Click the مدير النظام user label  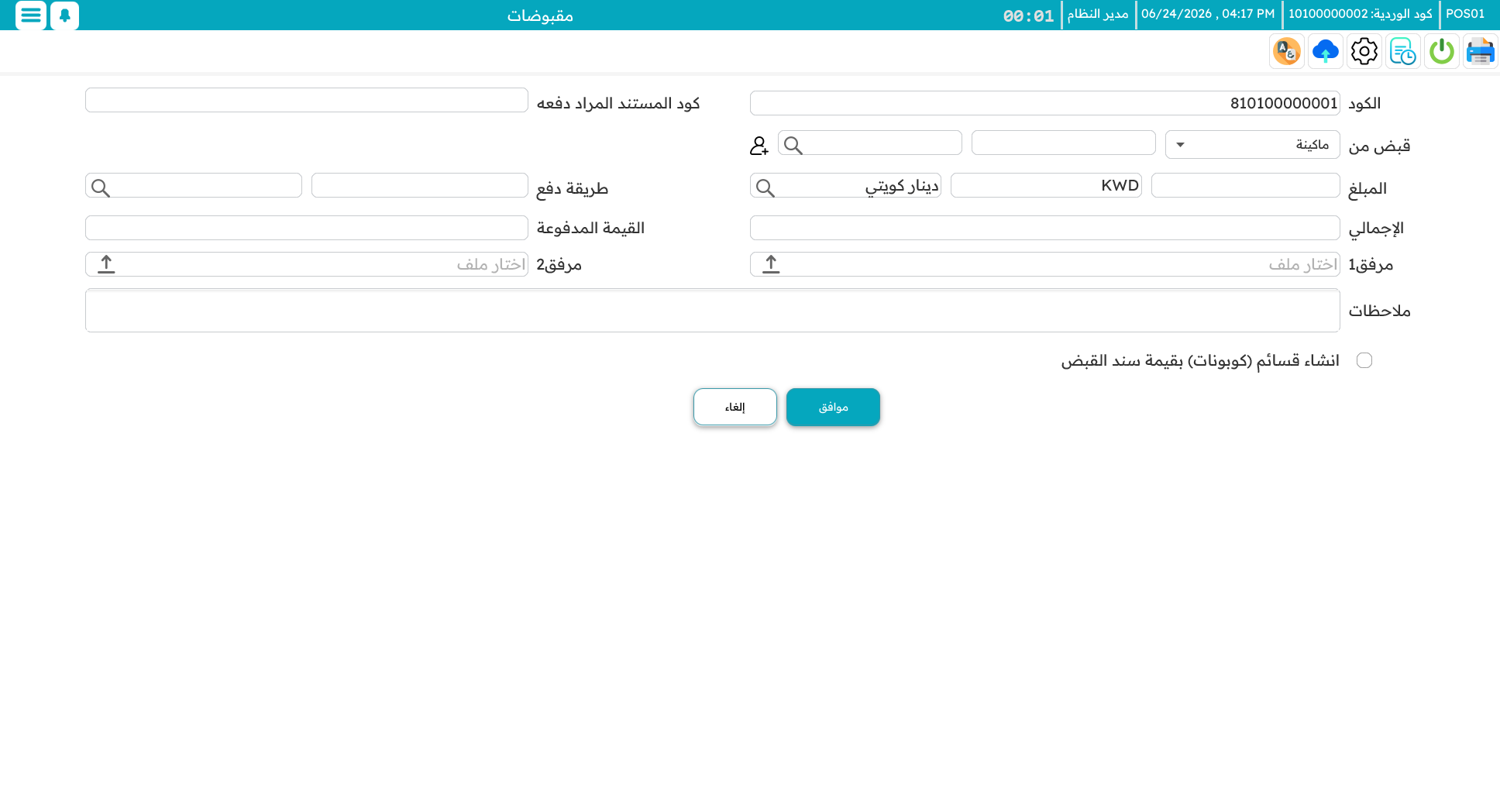tap(1098, 14)
